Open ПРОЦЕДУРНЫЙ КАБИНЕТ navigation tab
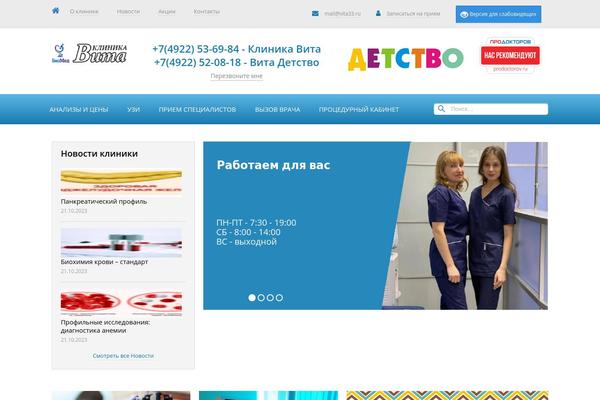The height and width of the screenshot is (400, 600). click(x=359, y=109)
